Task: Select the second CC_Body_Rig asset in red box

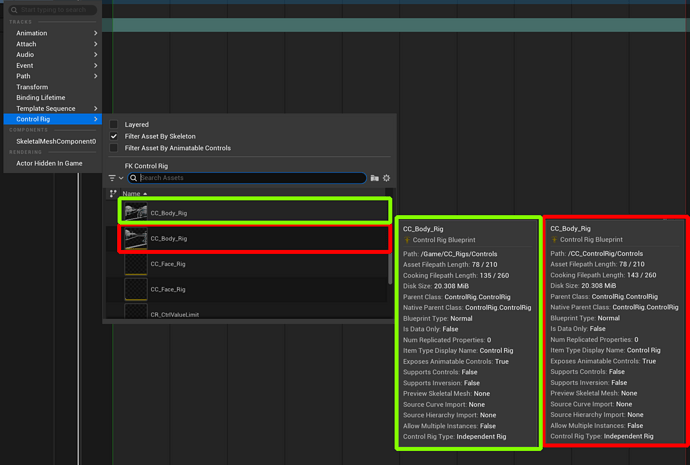Action: click(255, 238)
